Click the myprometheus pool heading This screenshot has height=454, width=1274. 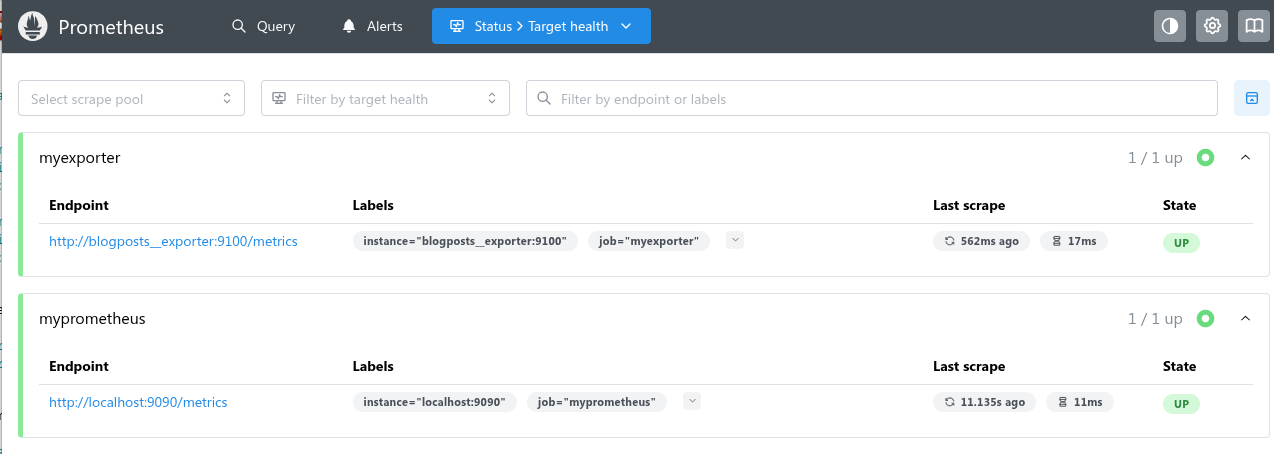(x=92, y=319)
